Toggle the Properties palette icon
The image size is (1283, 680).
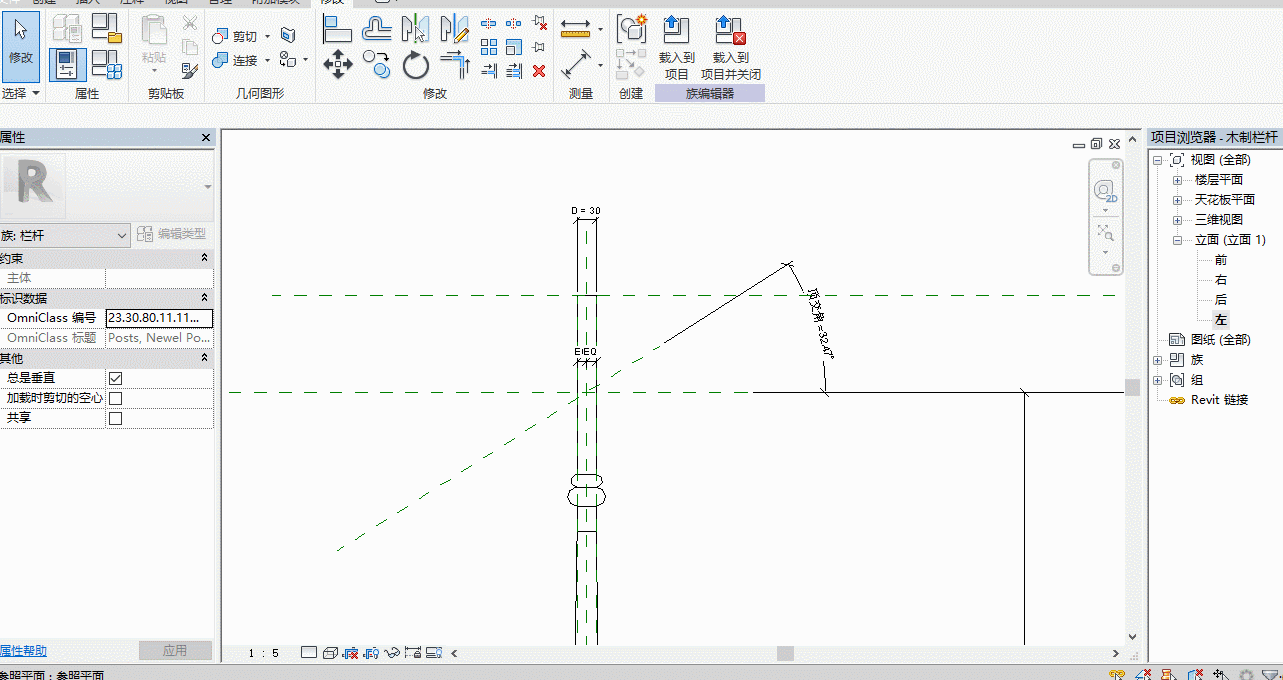coord(67,64)
